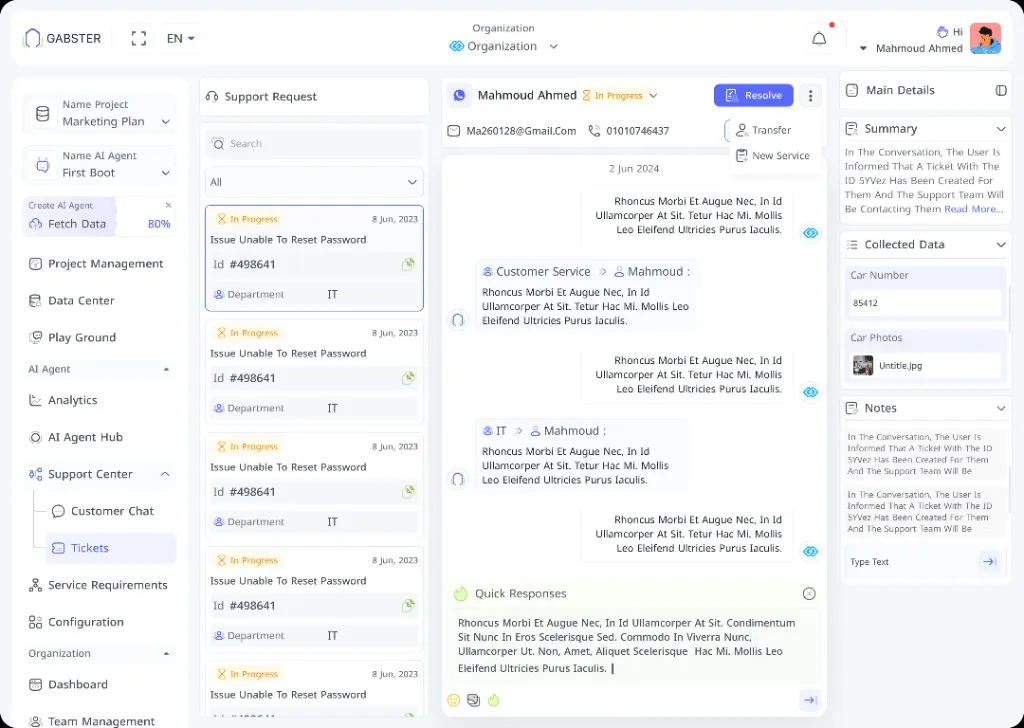
Task: Click the GABSTER logo
Action: 62,38
